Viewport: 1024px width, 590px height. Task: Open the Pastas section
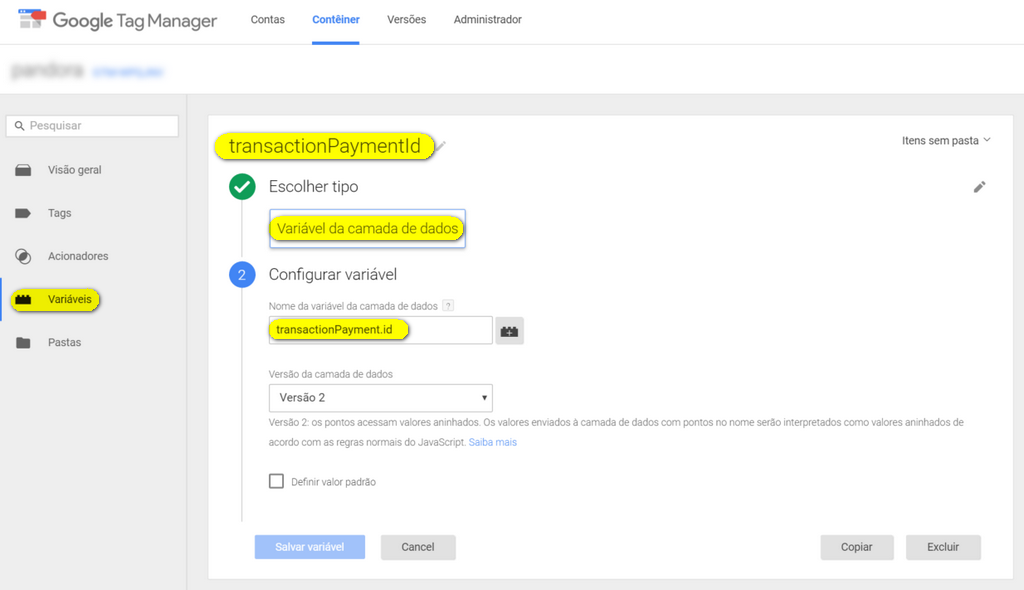click(62, 342)
